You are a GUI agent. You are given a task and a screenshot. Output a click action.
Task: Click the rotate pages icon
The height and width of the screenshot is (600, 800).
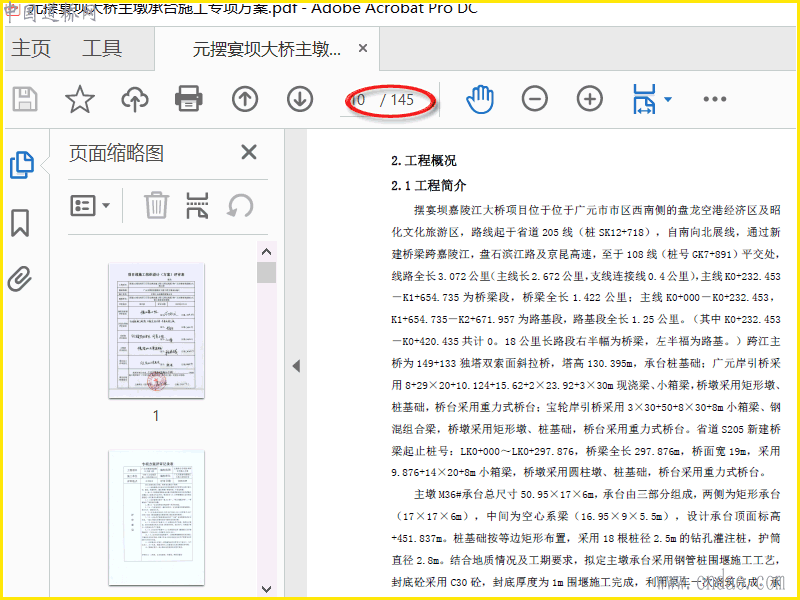point(240,206)
